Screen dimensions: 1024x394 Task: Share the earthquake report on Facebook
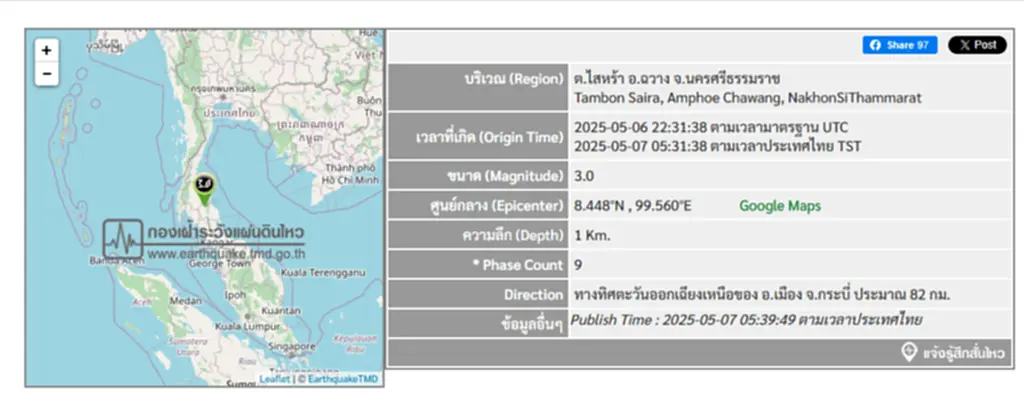pyautogui.click(x=899, y=45)
